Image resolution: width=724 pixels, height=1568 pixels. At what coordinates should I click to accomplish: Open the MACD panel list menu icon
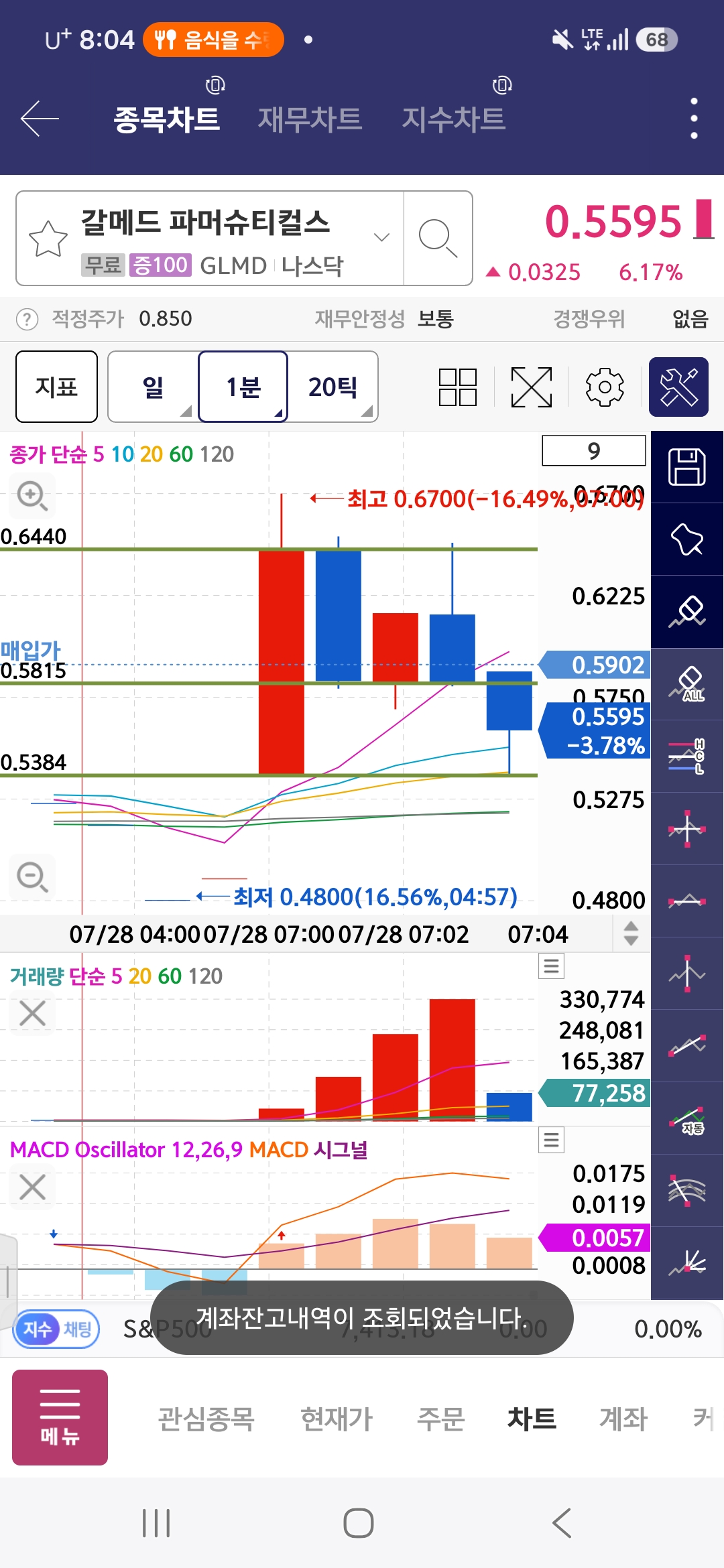point(551,1140)
